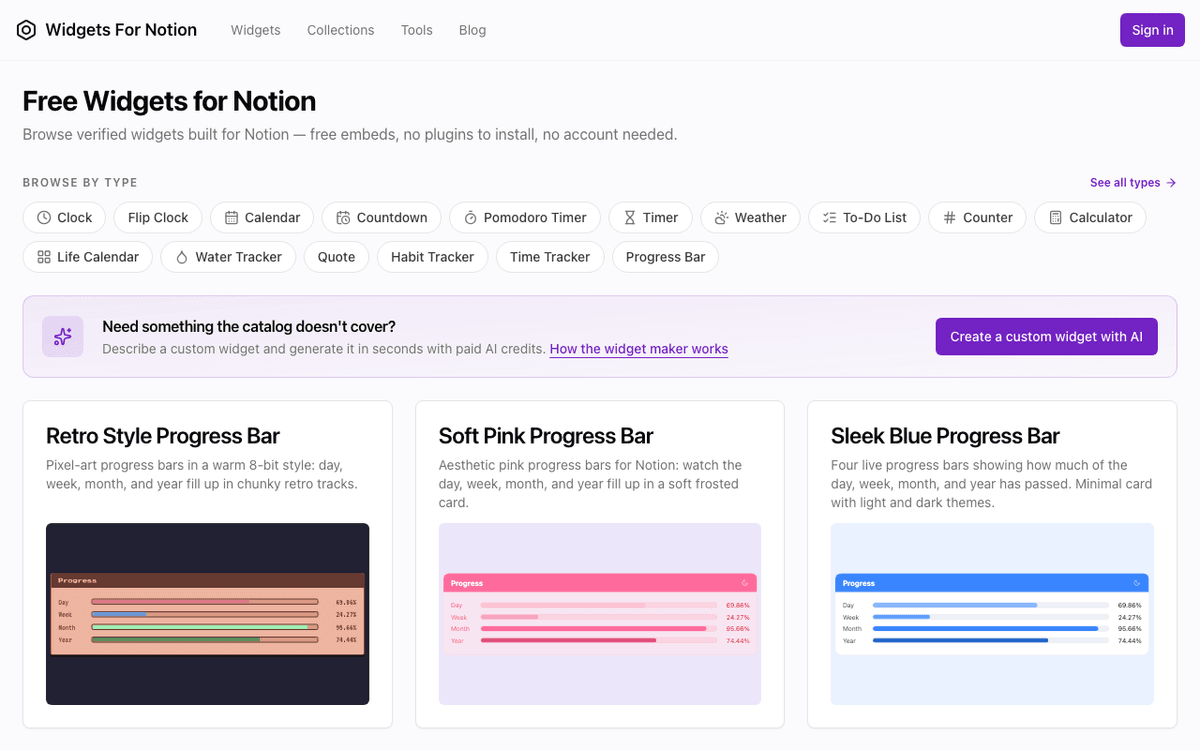Image resolution: width=1200 pixels, height=750 pixels.
Task: Click the Widgets For Notion hexagon logo
Action: point(27,30)
